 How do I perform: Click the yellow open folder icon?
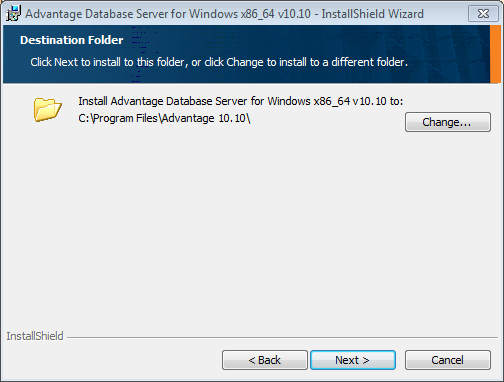point(48,109)
